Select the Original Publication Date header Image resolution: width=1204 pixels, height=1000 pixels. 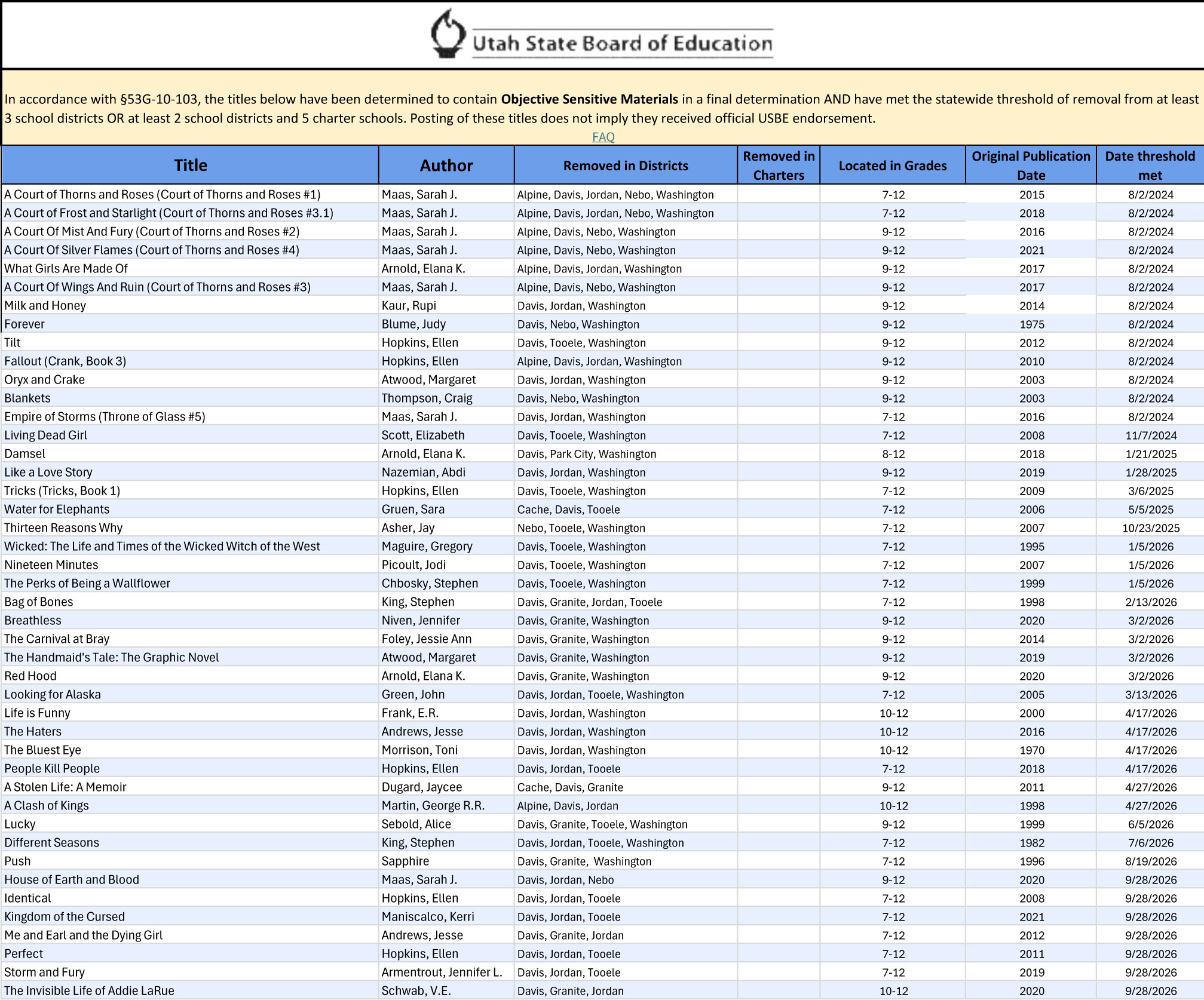tap(1031, 165)
